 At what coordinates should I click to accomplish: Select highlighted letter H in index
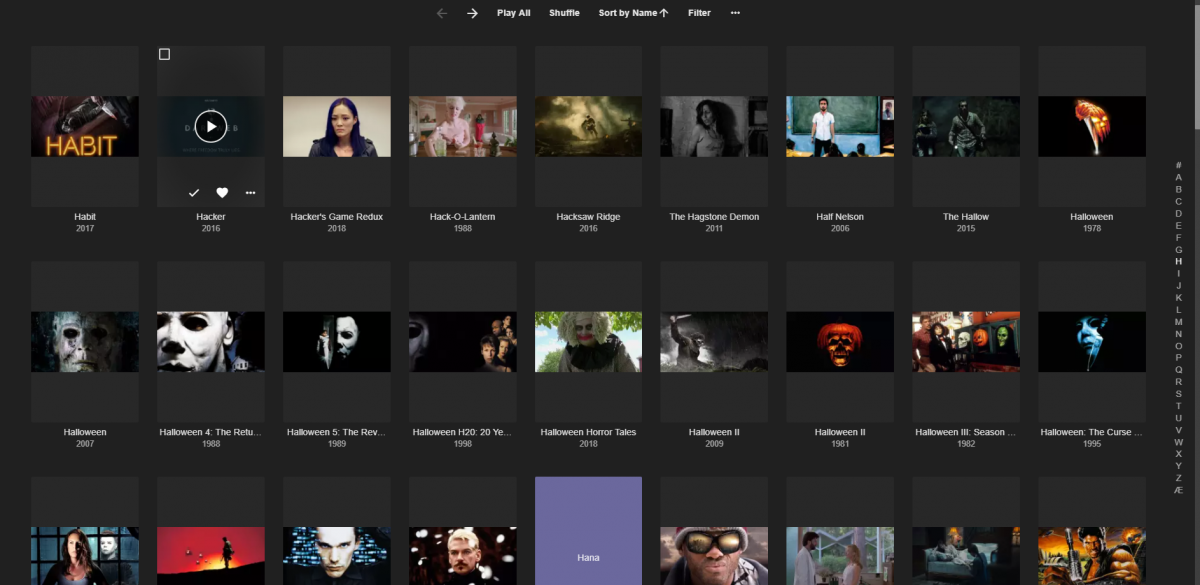(1178, 261)
